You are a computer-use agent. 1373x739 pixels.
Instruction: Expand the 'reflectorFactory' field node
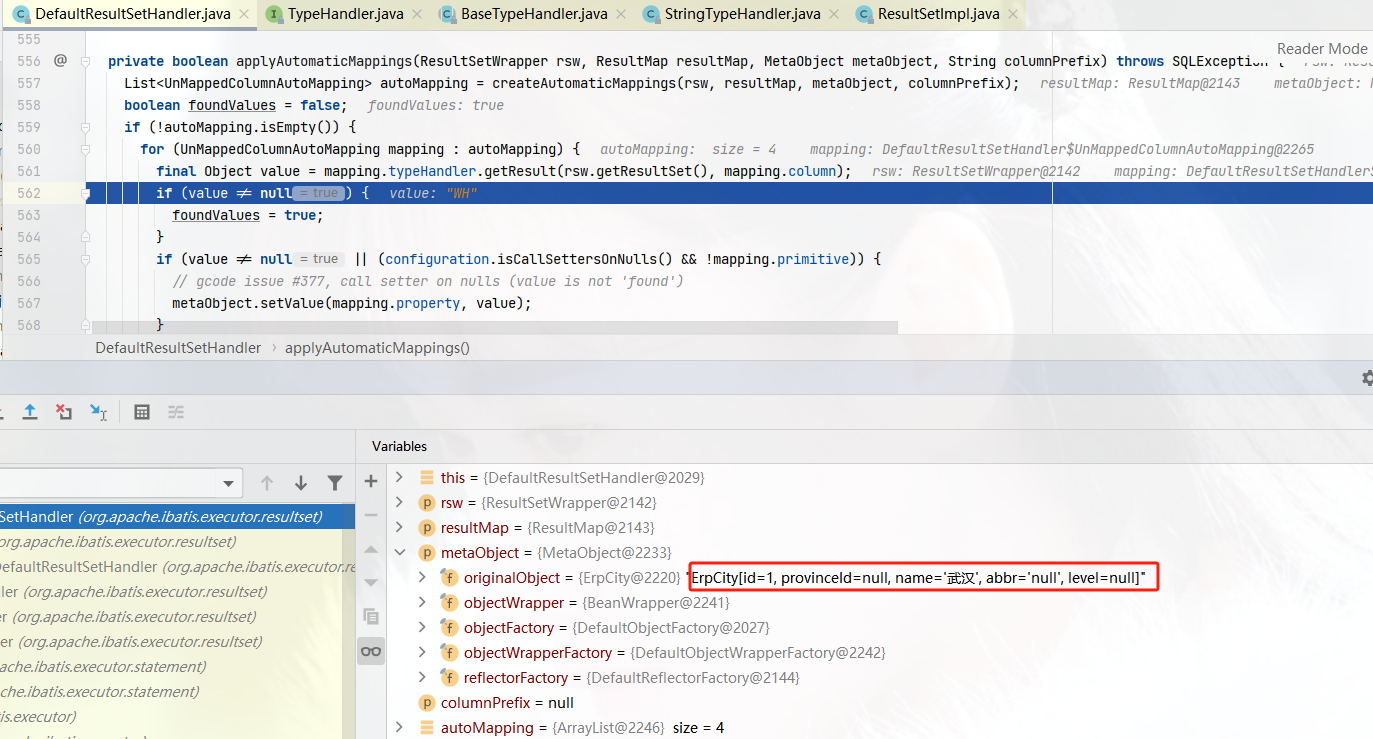pyautogui.click(x=423, y=678)
